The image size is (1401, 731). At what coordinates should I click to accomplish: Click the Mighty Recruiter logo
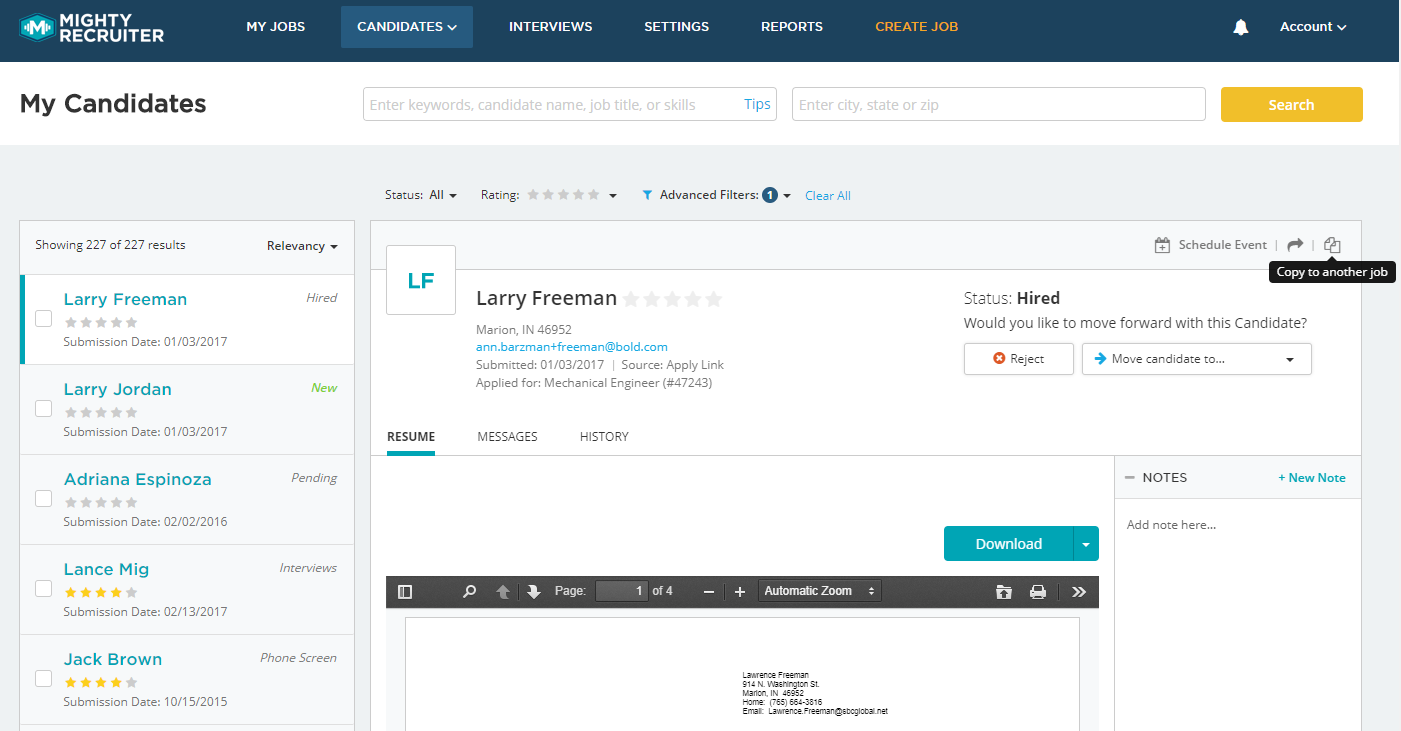pos(92,28)
